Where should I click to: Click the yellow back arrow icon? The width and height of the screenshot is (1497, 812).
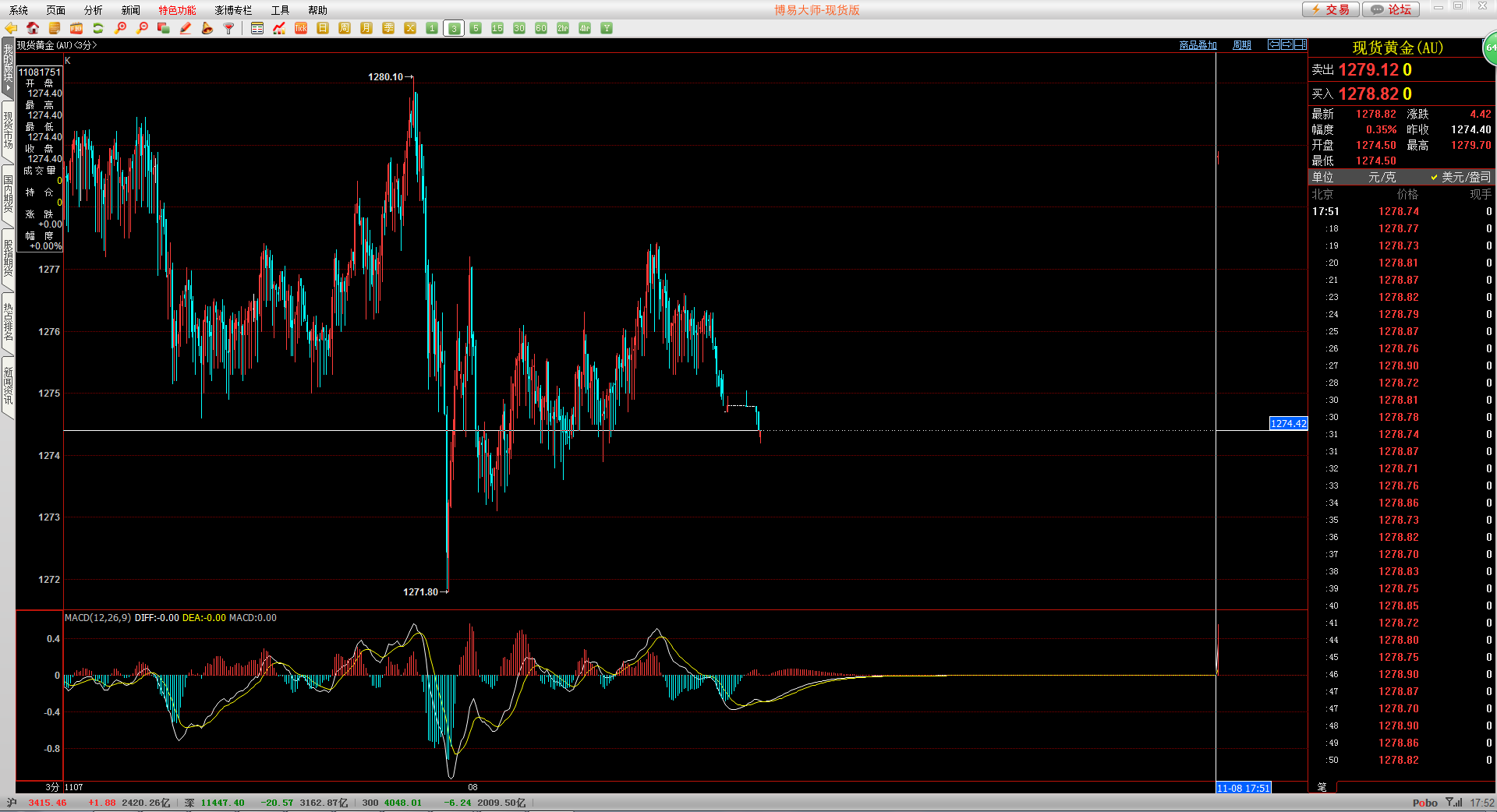tap(11, 29)
